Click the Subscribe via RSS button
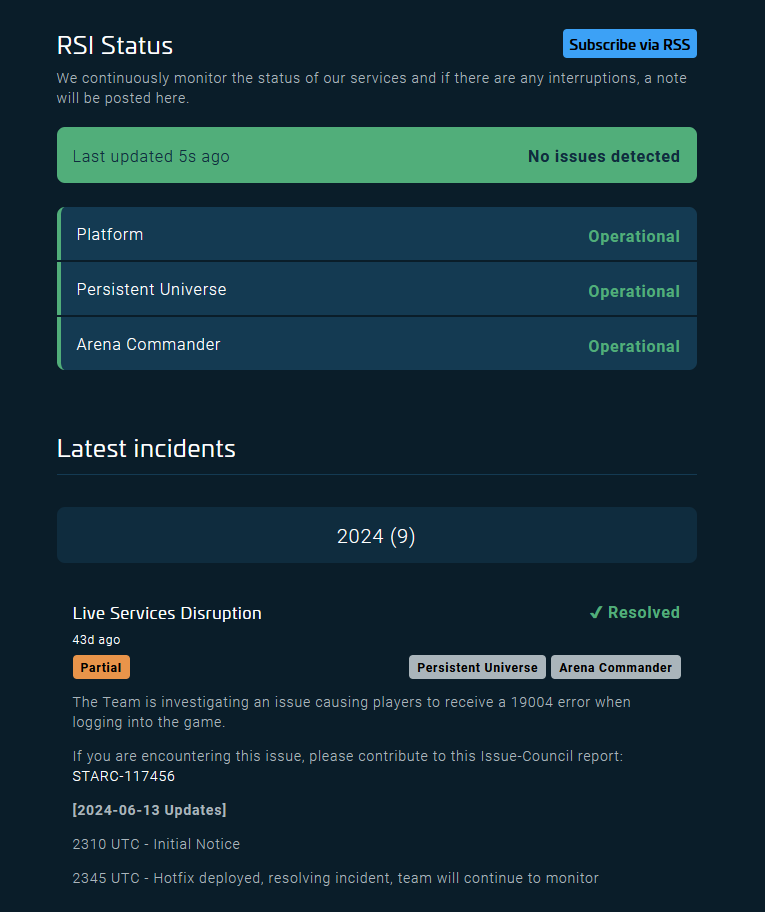 629,44
